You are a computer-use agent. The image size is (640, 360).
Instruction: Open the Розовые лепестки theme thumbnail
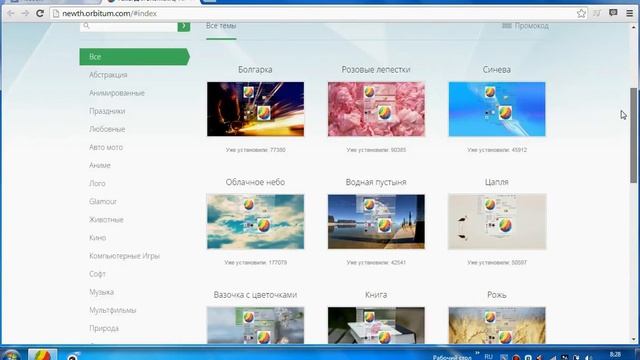pos(376,109)
